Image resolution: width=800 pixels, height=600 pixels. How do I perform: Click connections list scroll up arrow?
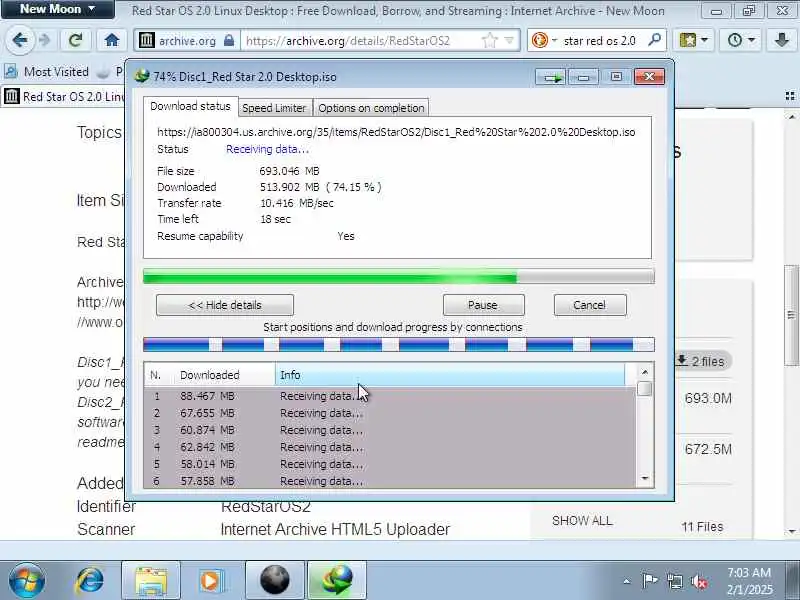tap(645, 372)
